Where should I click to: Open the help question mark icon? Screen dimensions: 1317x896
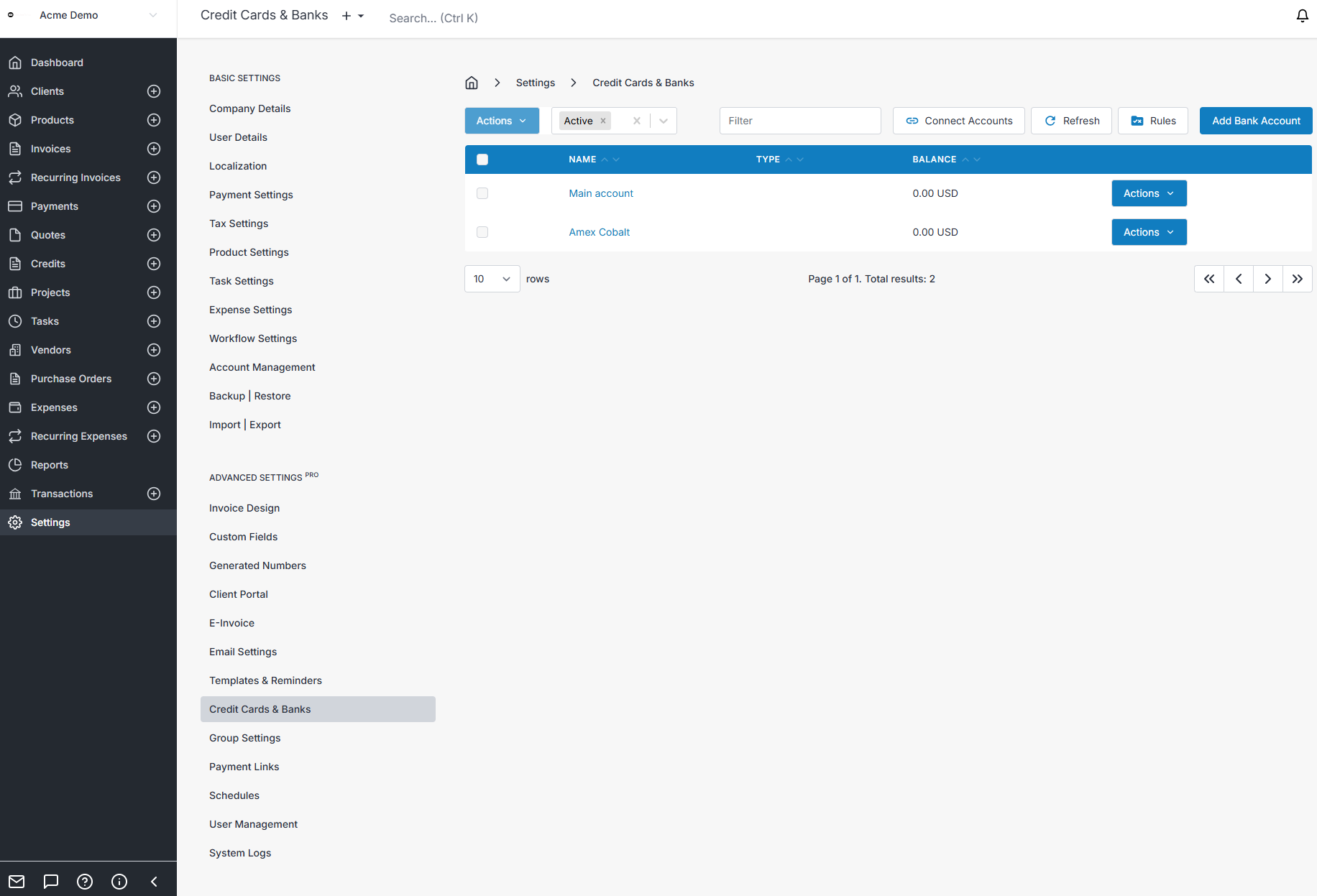click(x=85, y=882)
